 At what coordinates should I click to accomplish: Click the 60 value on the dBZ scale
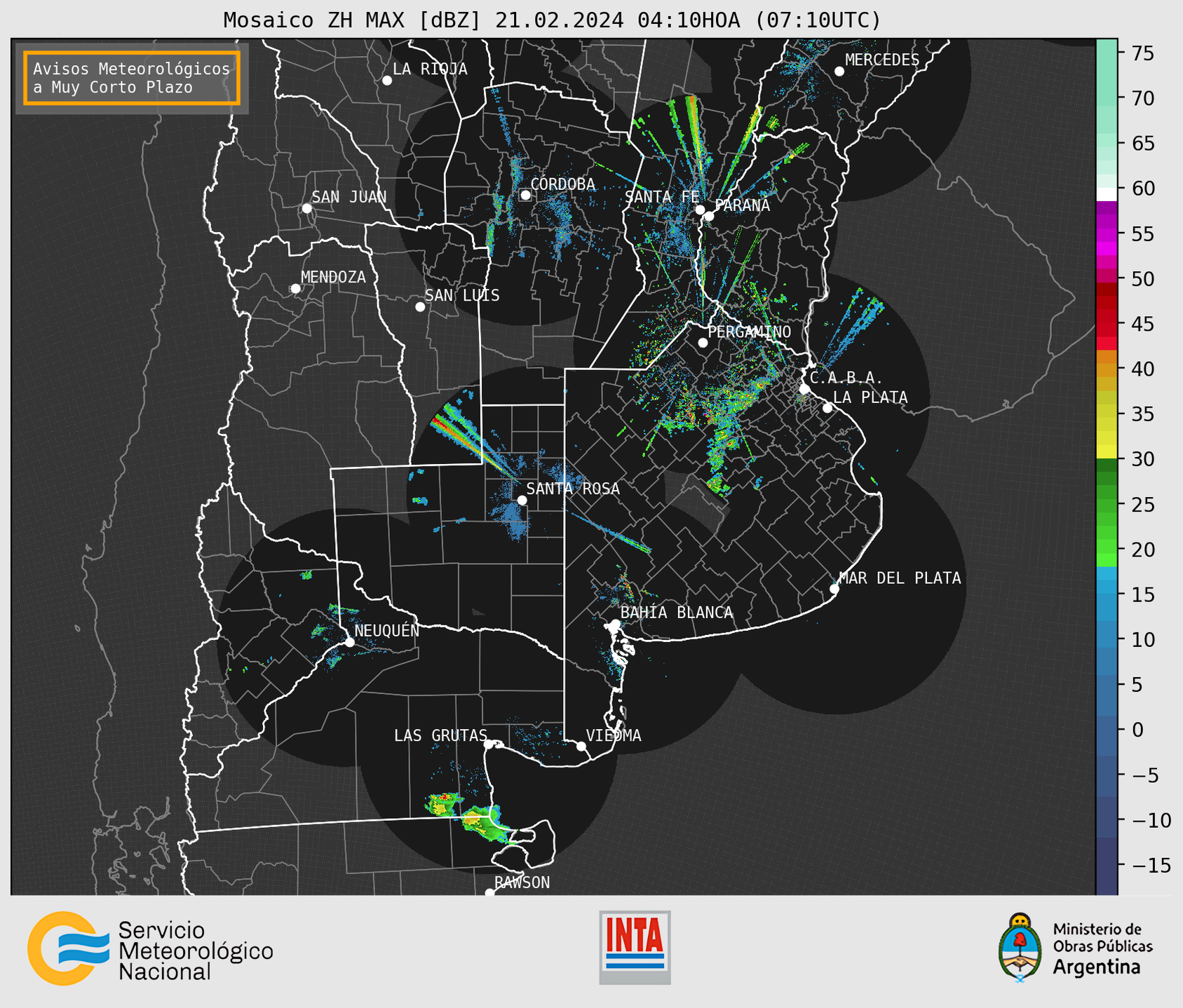1142,189
